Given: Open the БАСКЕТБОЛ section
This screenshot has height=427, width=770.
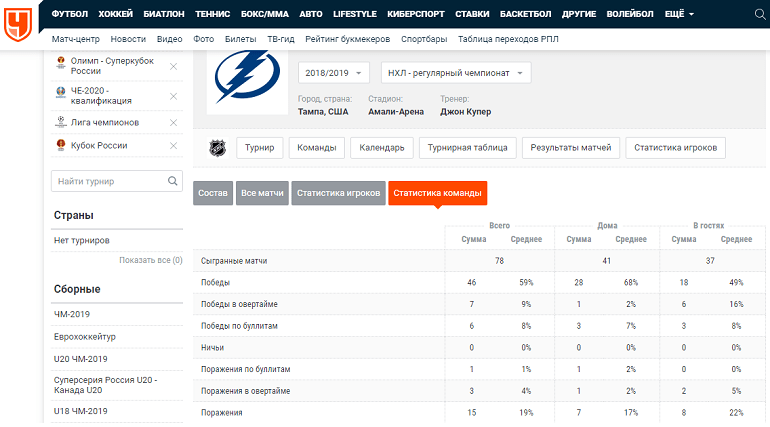Looking at the screenshot, I should coord(525,14).
